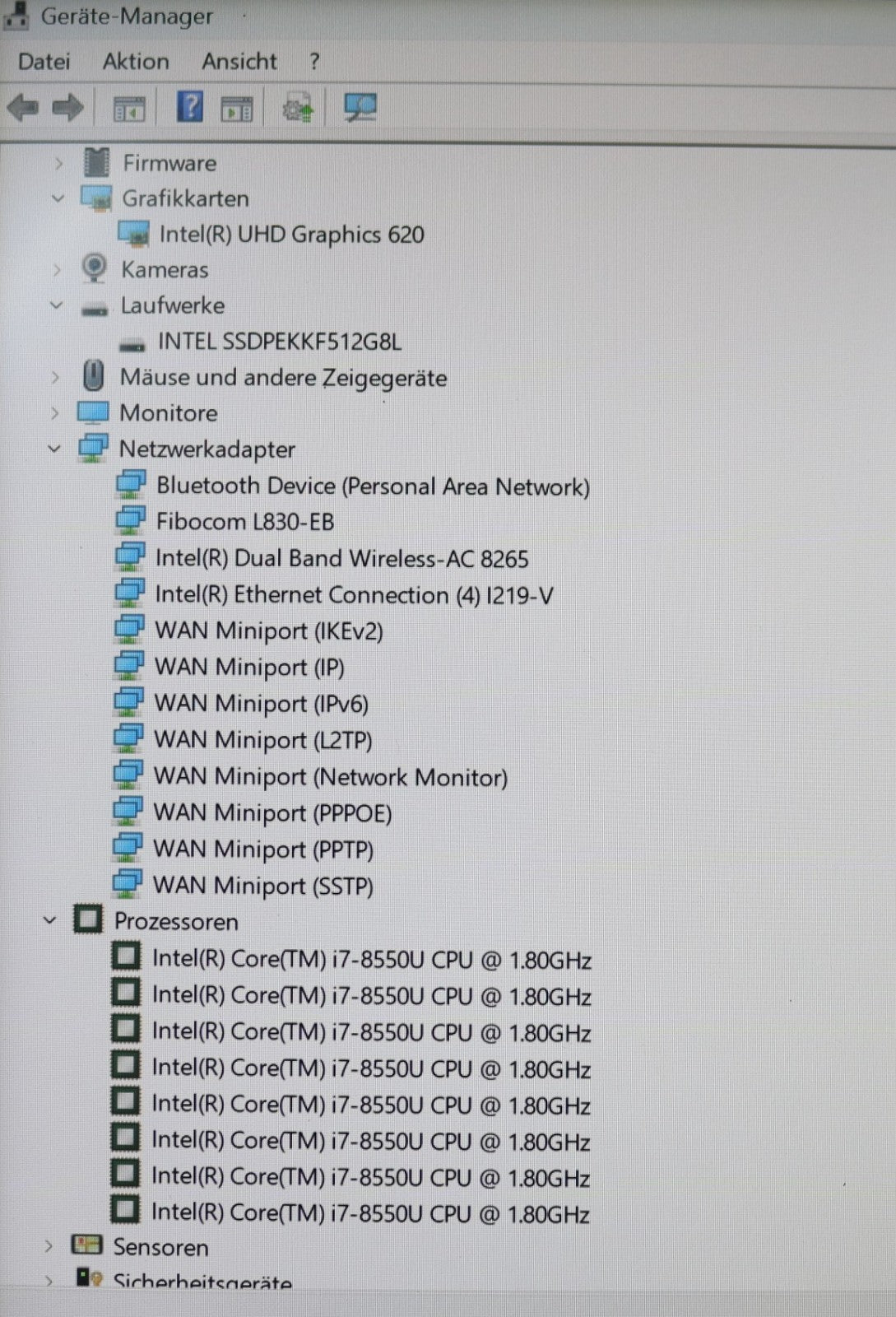Image resolution: width=896 pixels, height=1317 pixels.
Task: Select the Kameras category label
Action: pos(165,270)
